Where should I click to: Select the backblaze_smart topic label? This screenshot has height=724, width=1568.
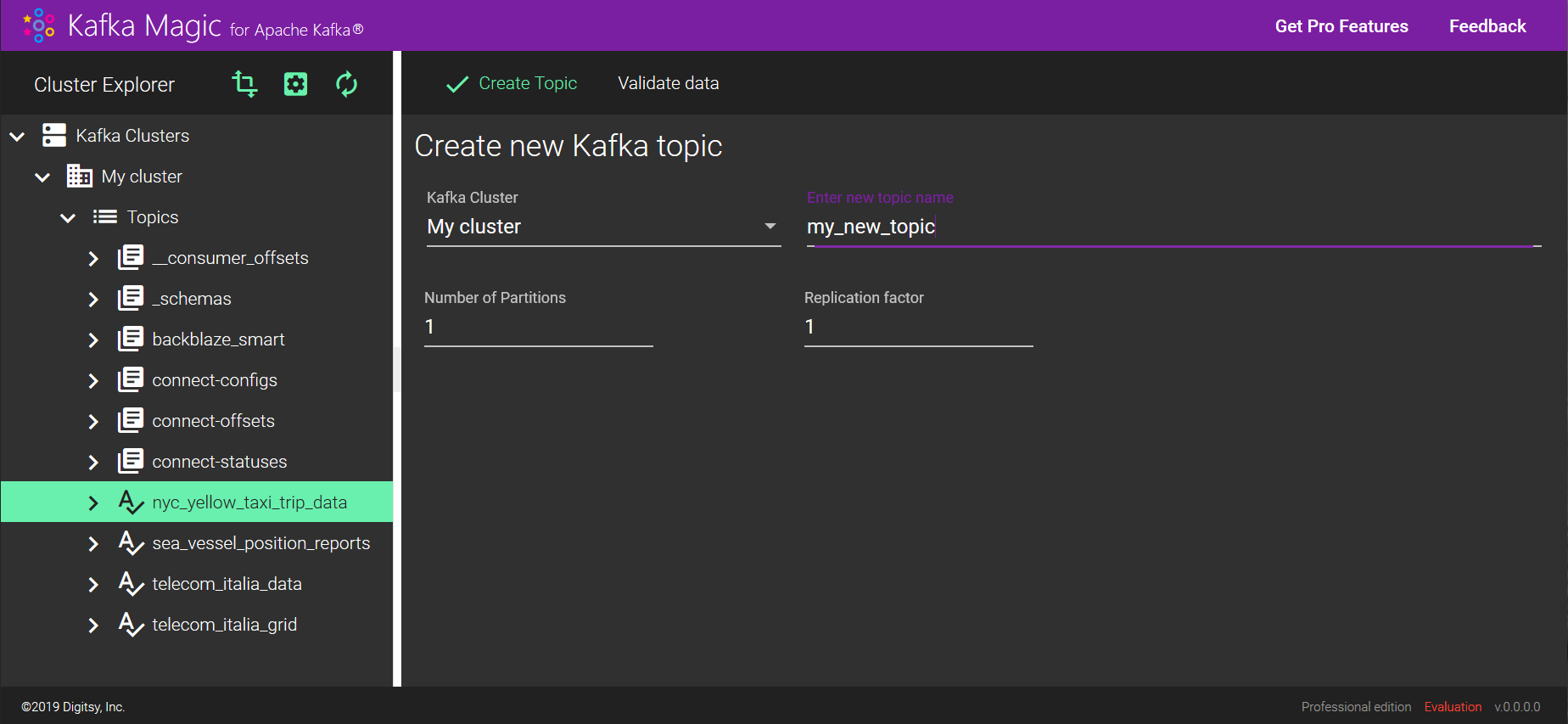[x=218, y=340]
